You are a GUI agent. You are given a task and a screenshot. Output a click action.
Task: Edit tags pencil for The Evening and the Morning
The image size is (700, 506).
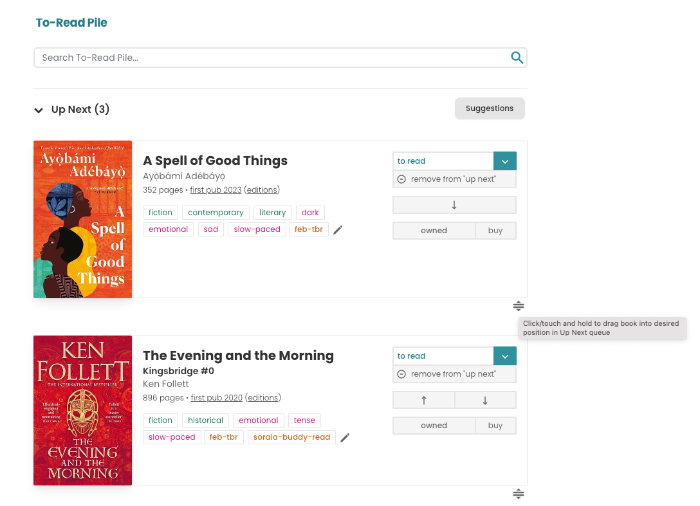tap(345, 438)
